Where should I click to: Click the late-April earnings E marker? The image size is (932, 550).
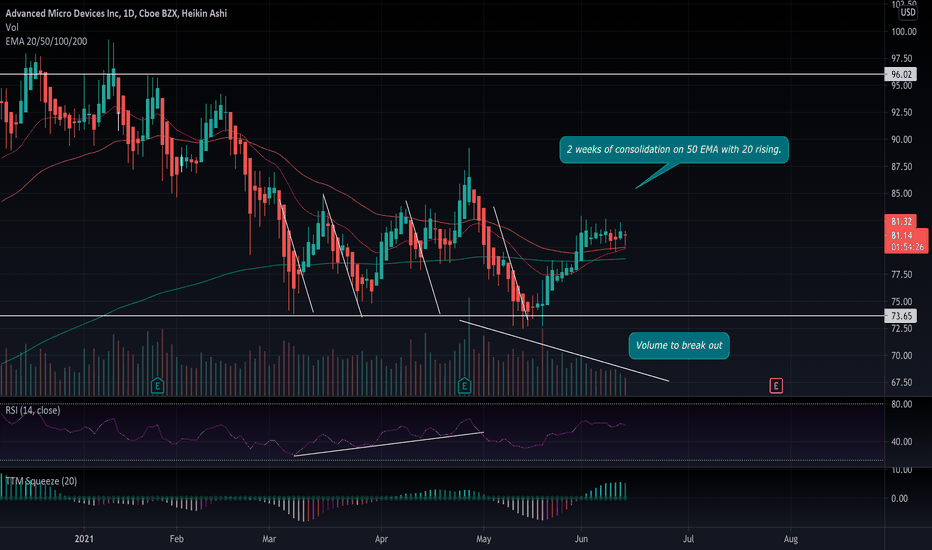(464, 386)
